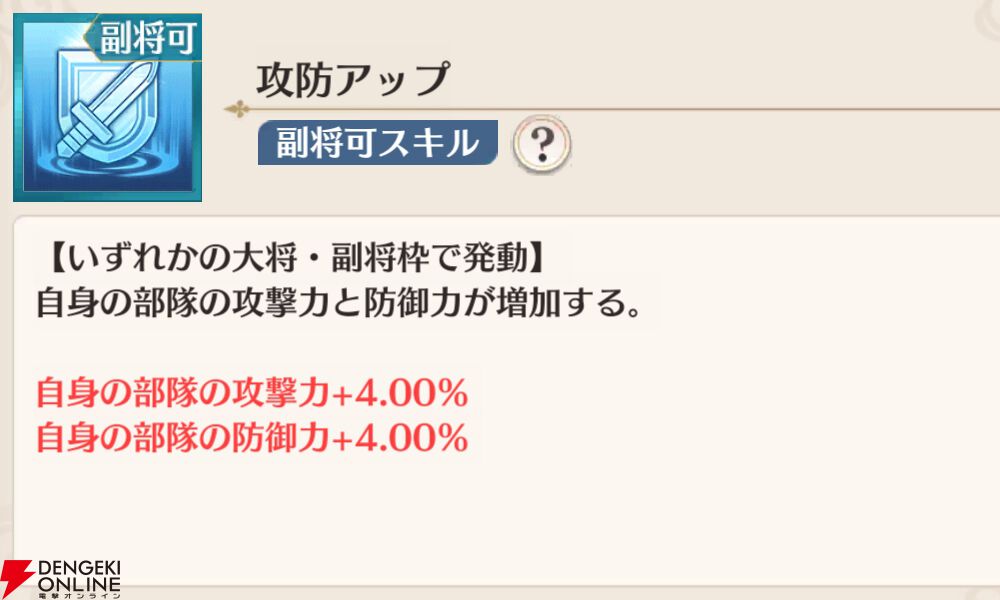Click the red 攻撃力+4.00% effect line
Viewport: 1000px width, 600px height.
click(x=251, y=394)
